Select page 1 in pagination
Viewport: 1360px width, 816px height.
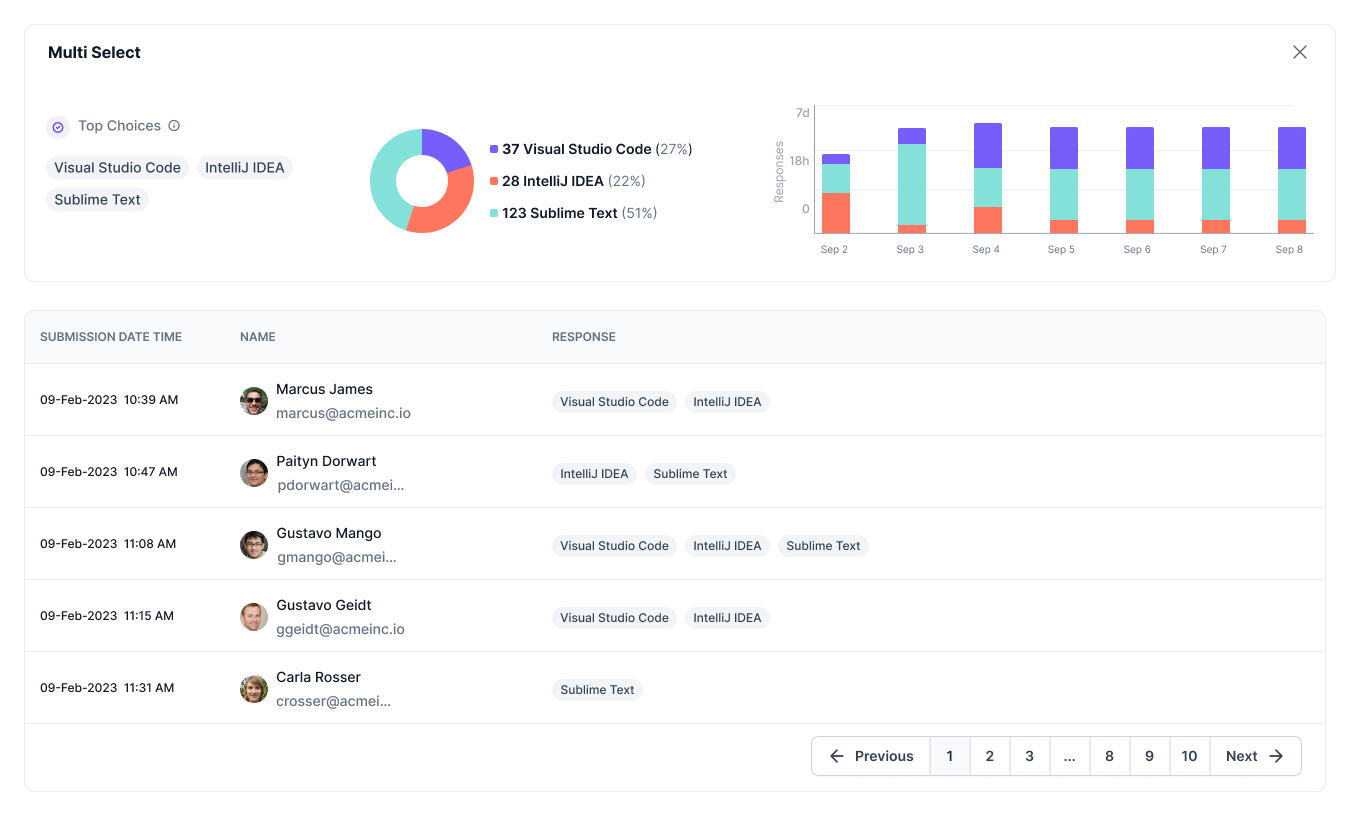pyautogui.click(x=950, y=756)
